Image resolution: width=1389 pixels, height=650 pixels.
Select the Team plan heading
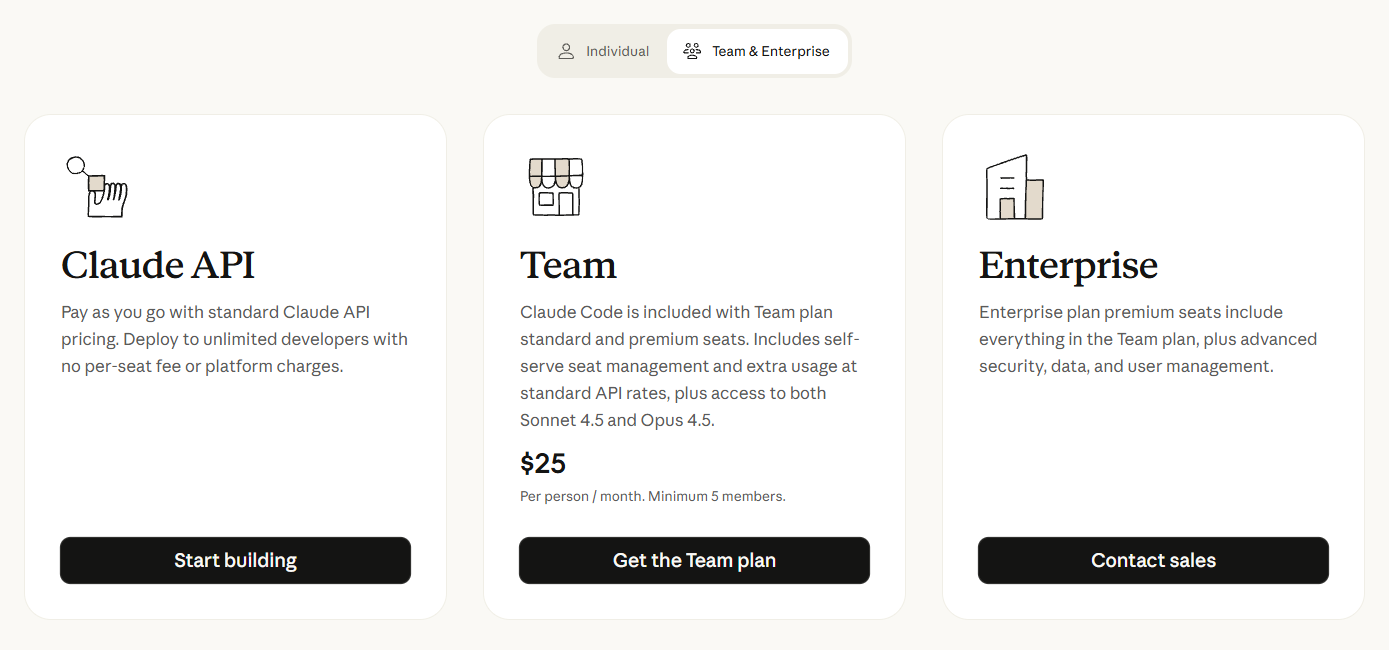click(x=568, y=266)
